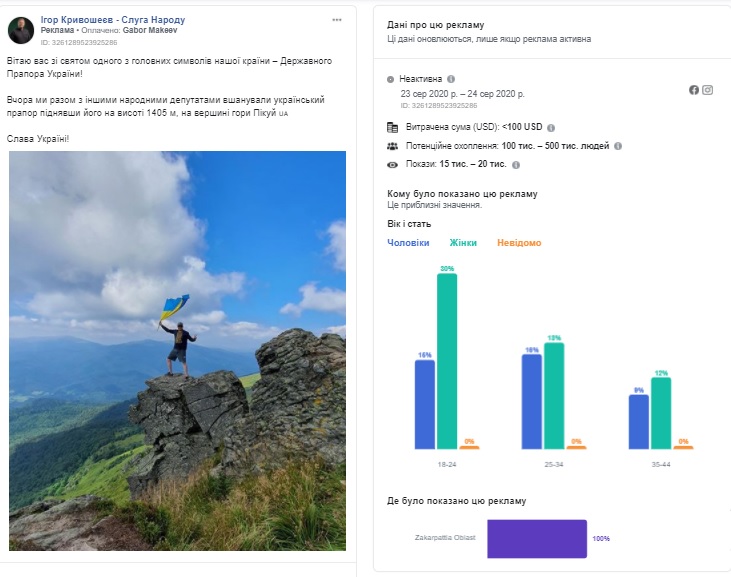Open Ігор Кривошеєв - Слуга Народу page link
The image size is (731, 577).
tap(113, 20)
